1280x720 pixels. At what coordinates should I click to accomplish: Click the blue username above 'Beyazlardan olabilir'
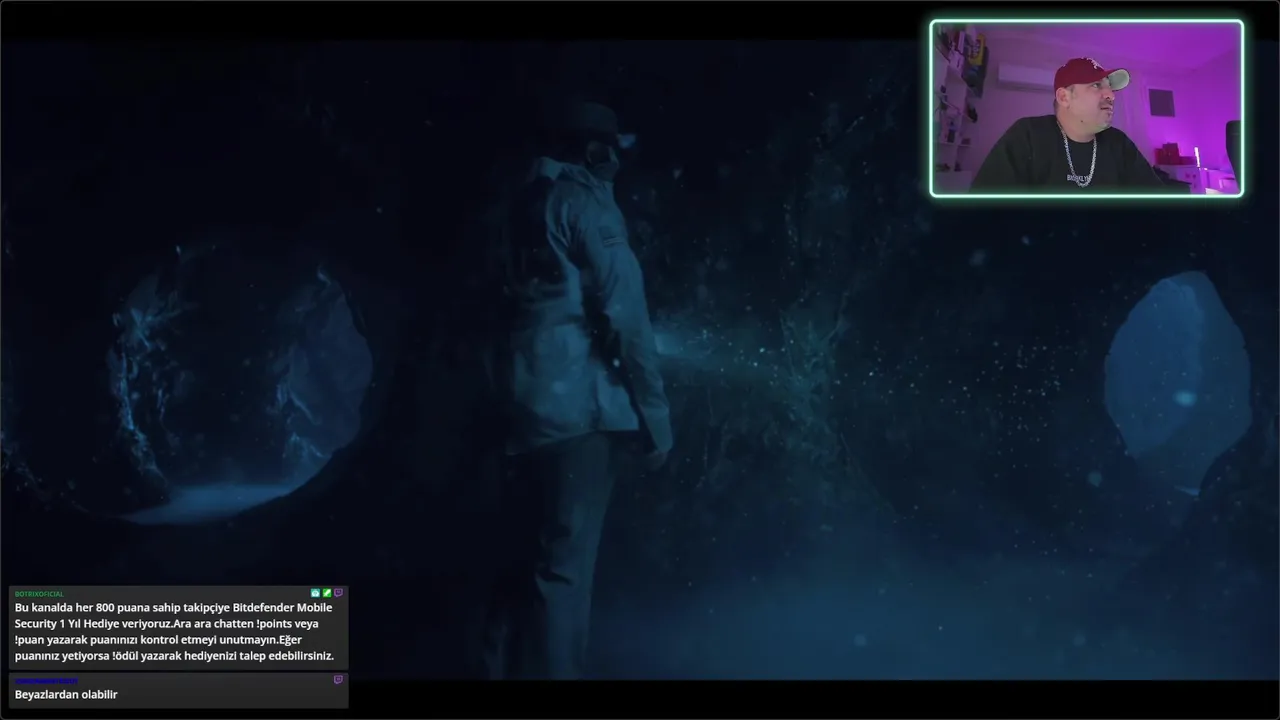click(x=46, y=681)
